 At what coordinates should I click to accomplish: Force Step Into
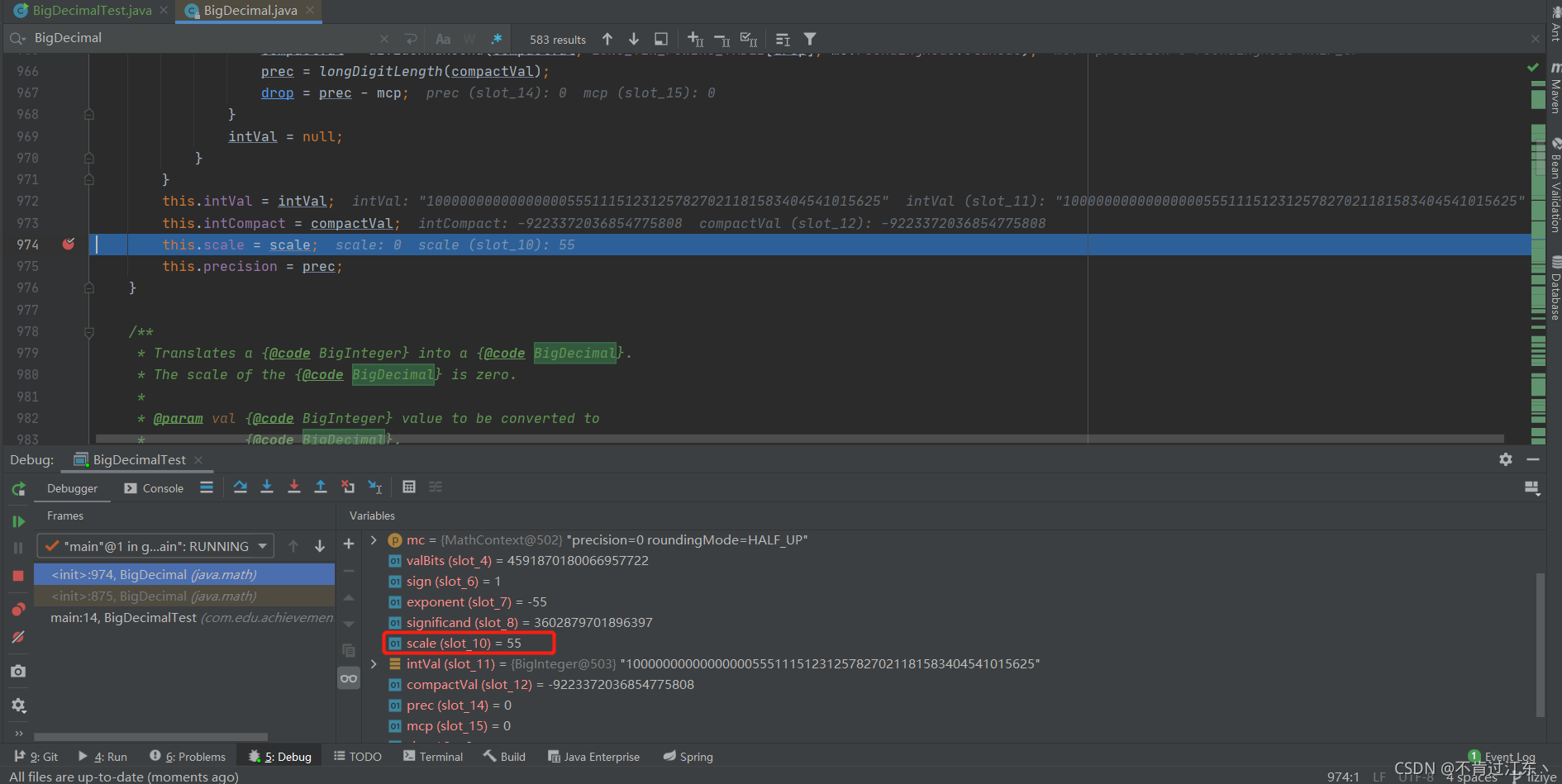pos(294,487)
